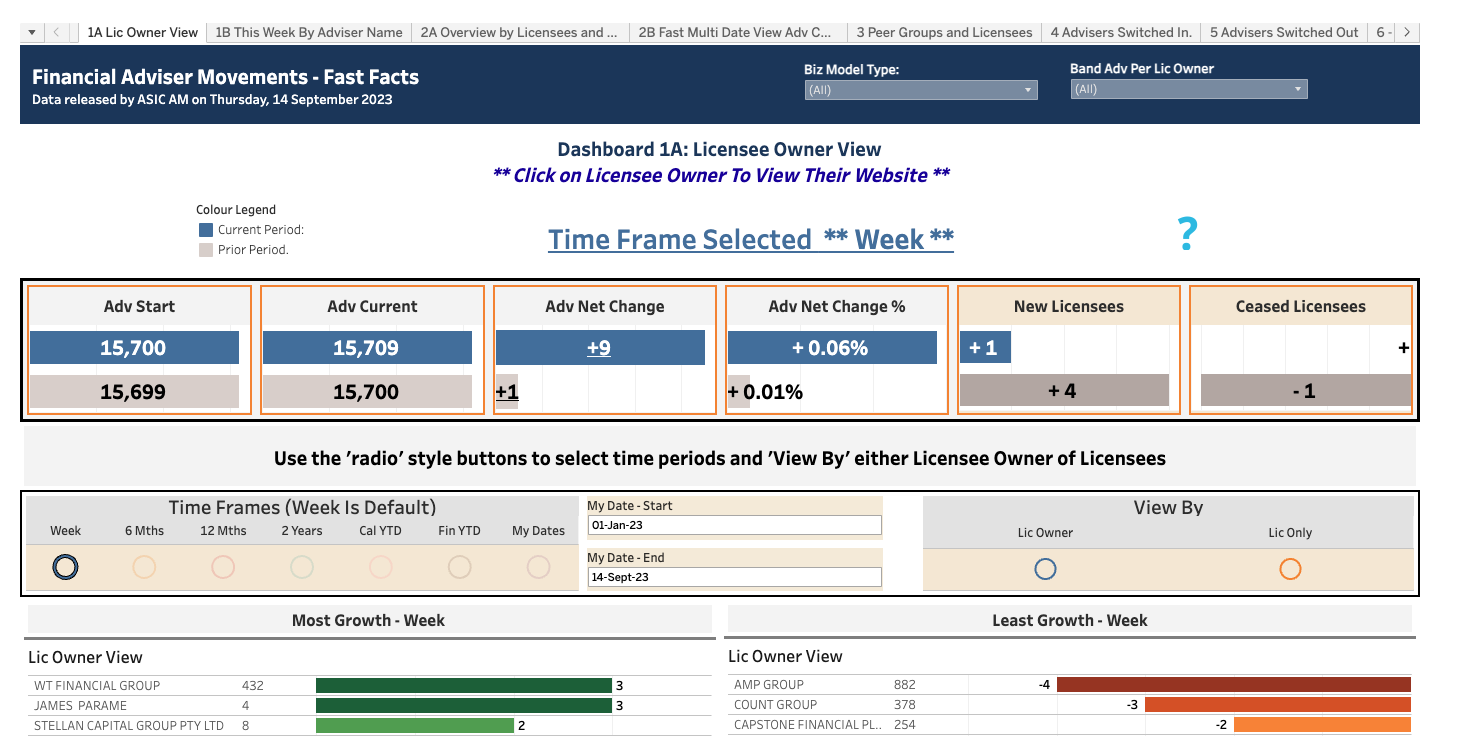Image resolution: width=1459 pixels, height=736 pixels.
Task: Click the 882 adviser count value
Action: pos(905,685)
